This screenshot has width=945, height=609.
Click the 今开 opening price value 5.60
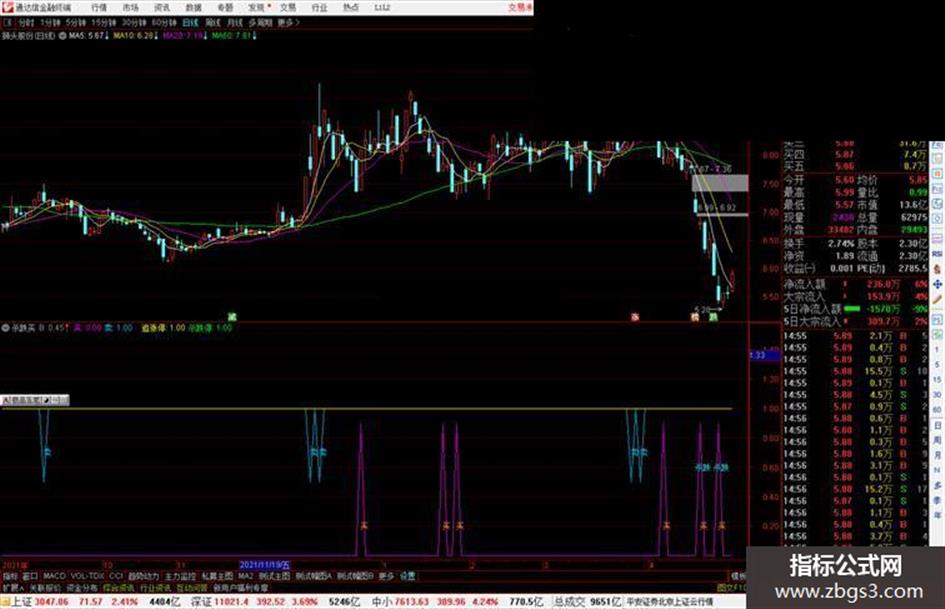[844, 180]
